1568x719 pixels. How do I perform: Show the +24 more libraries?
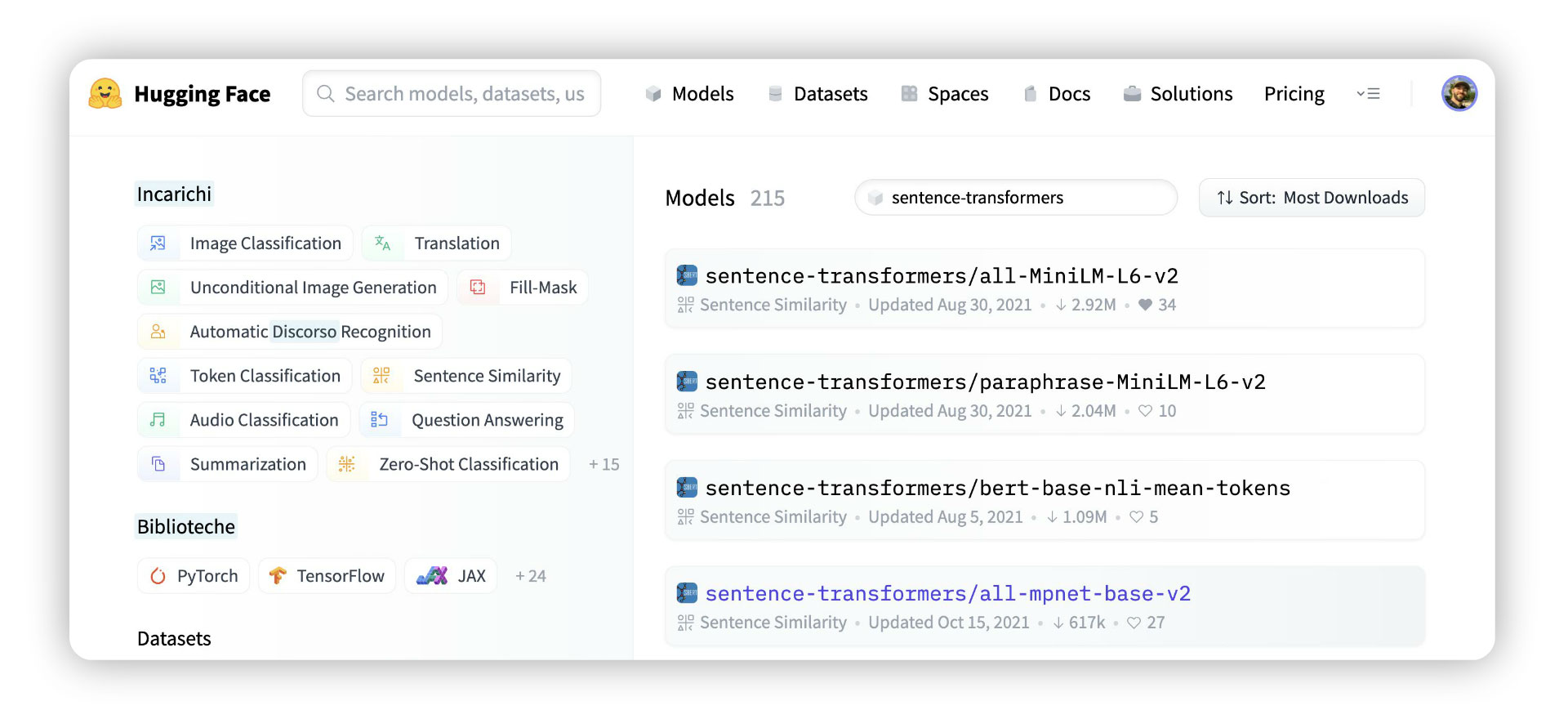coord(531,576)
